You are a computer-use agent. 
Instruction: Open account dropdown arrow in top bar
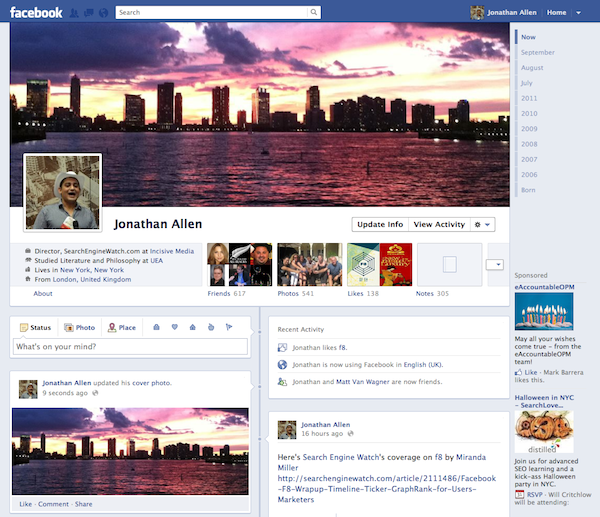pos(579,13)
